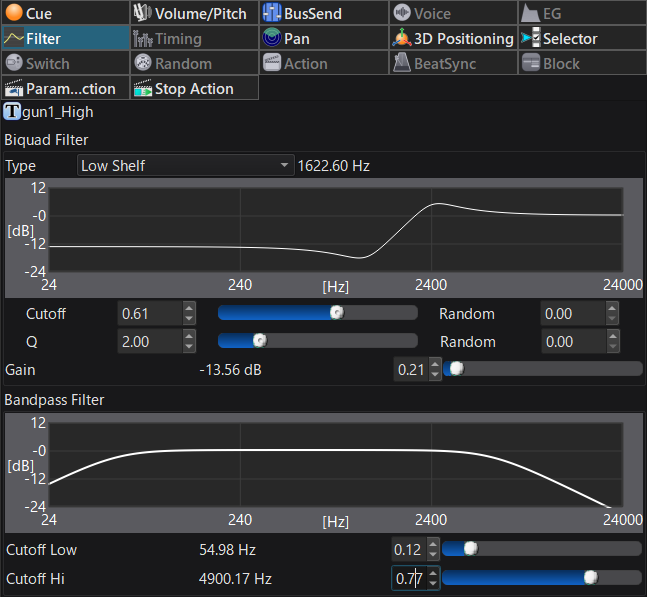Click the Cutoff slider handle
647x597 pixels.
point(337,313)
